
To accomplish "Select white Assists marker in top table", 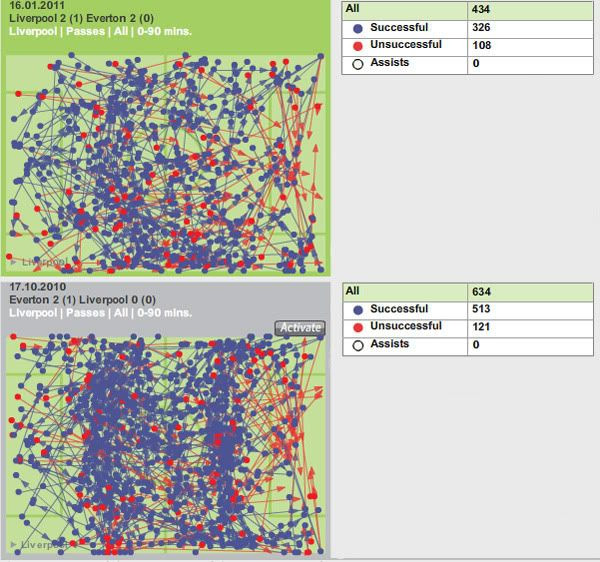I will click(x=358, y=64).
